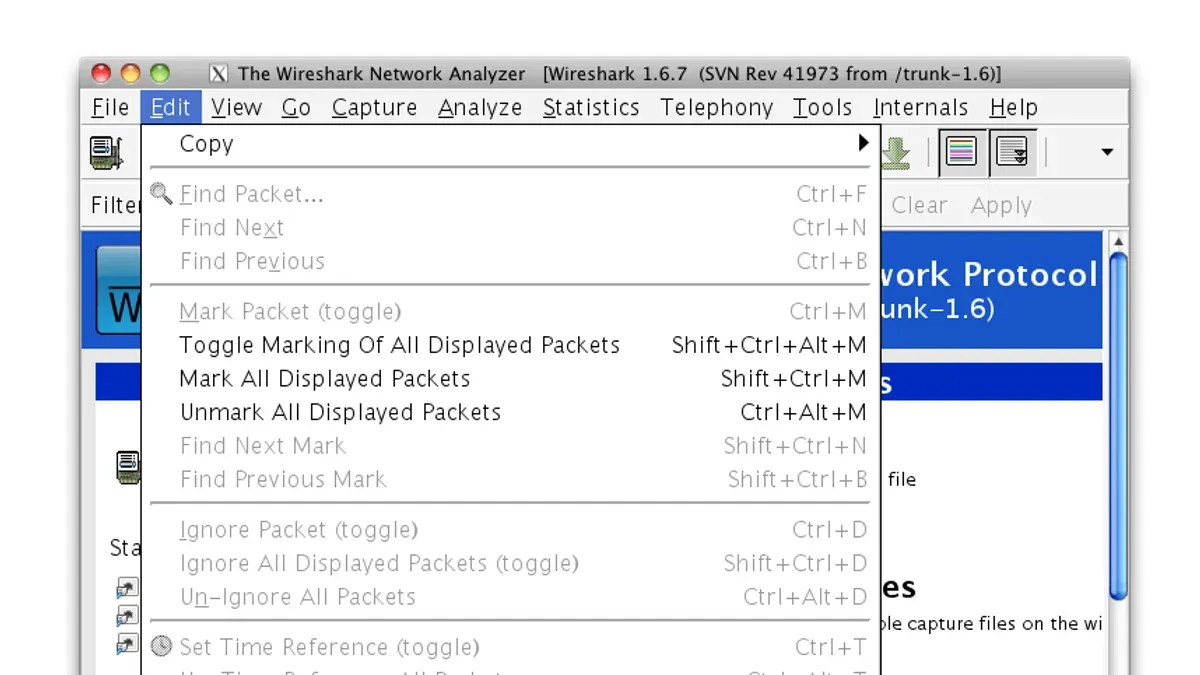Screen dimensions: 1200x675
Task: Toggle packet list colorization toolbar button
Action: point(961,153)
